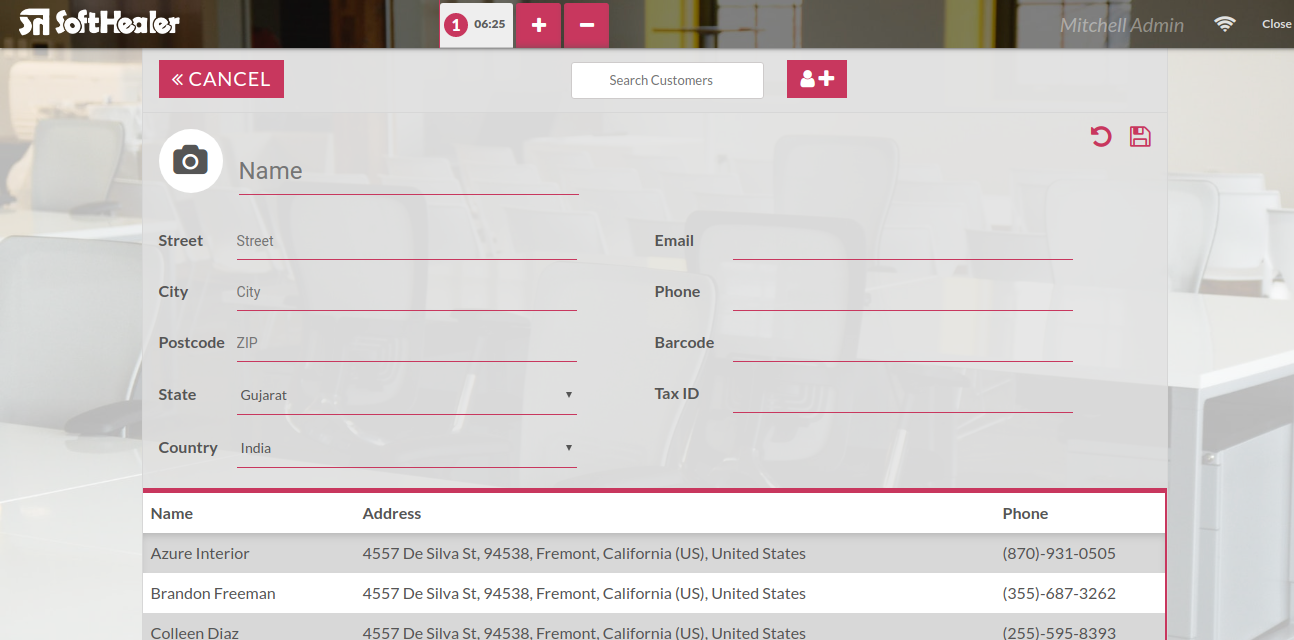Click the Email input field
Screen dimensions: 1294x640
coord(903,241)
